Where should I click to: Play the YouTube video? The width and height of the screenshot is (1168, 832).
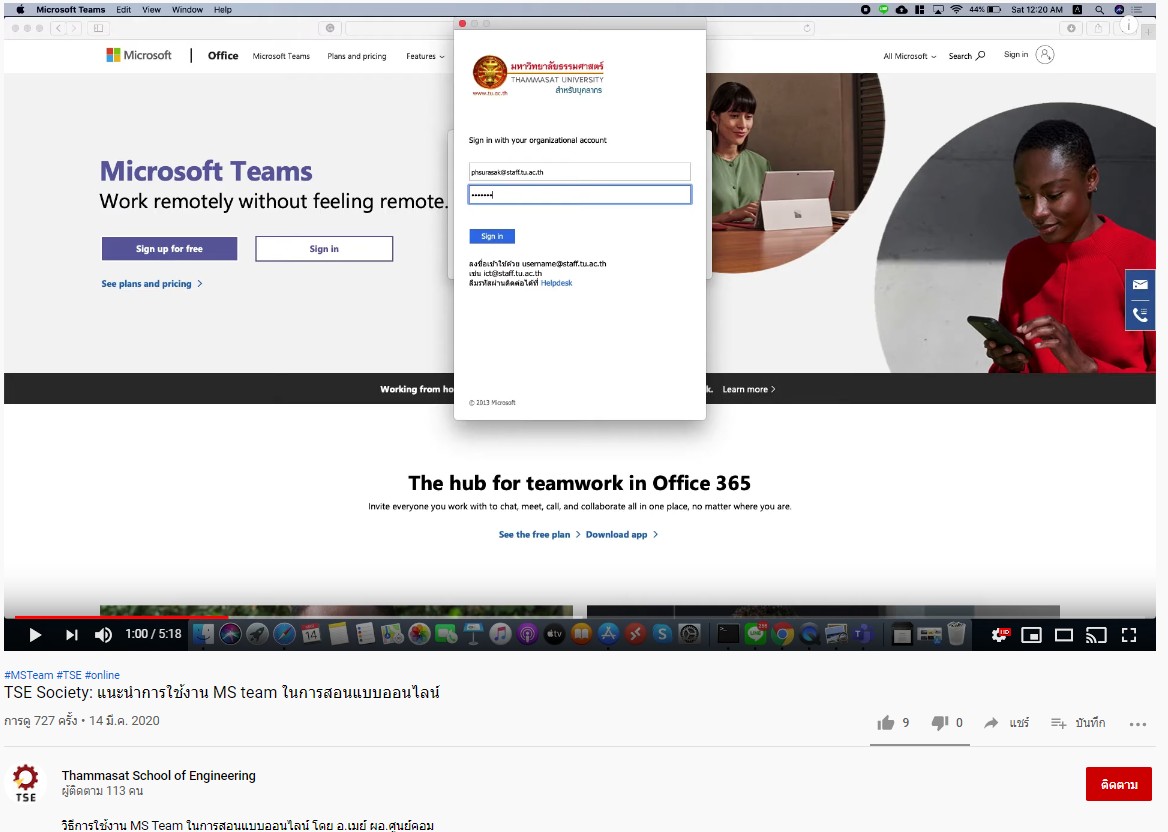tap(35, 635)
